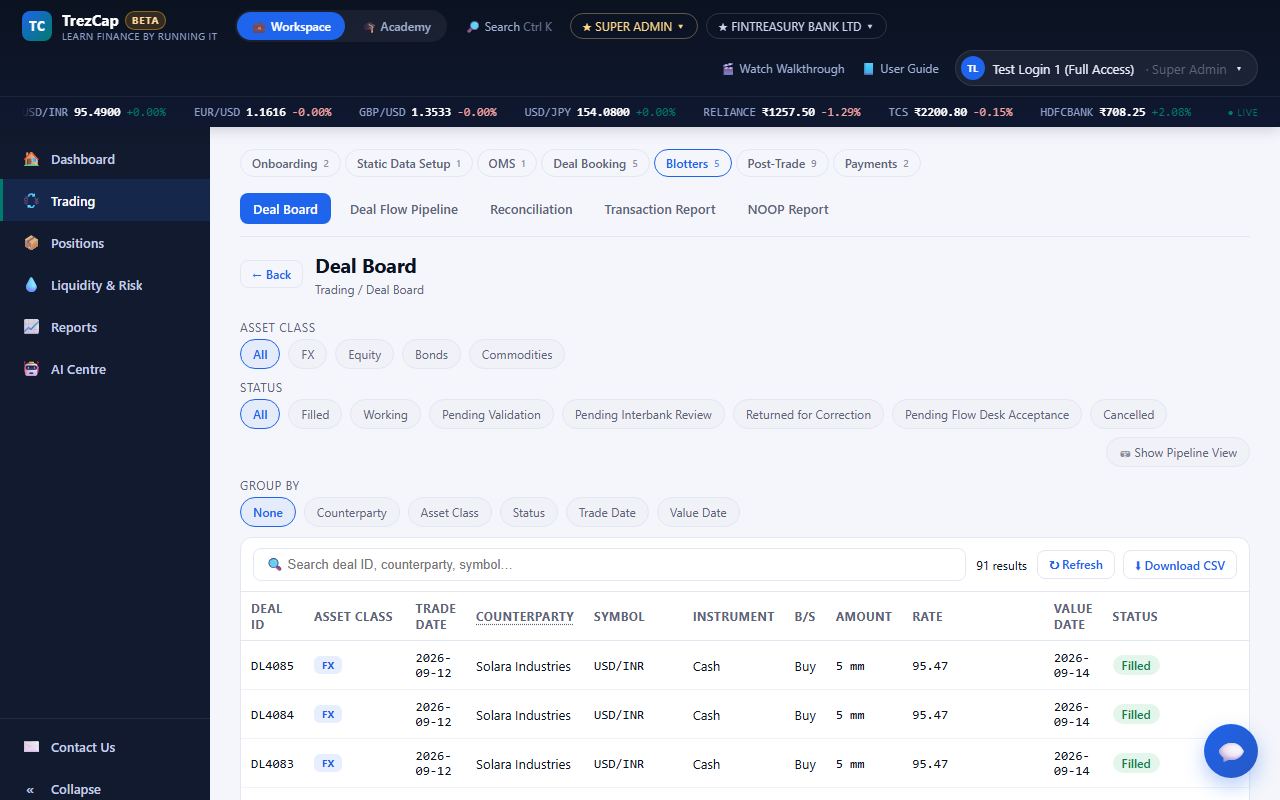Viewport: 1280px width, 800px height.
Task: Group deals by Trade Date
Action: click(x=607, y=513)
